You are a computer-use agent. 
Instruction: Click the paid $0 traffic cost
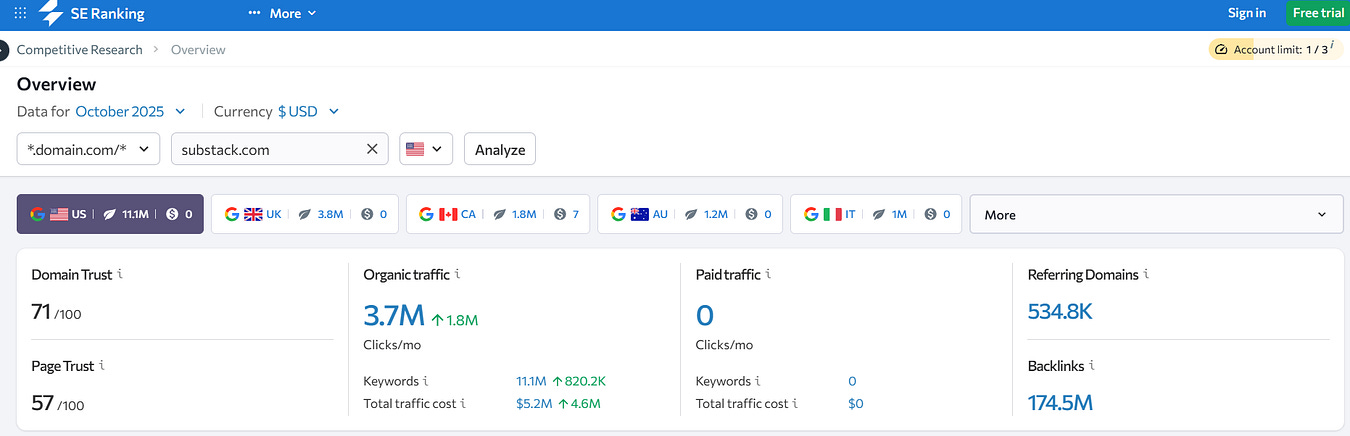[855, 404]
